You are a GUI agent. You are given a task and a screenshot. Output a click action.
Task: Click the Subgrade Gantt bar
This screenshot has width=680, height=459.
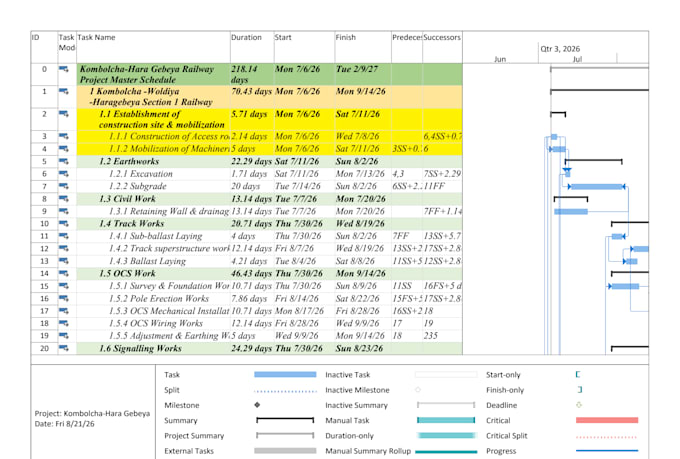(598, 187)
